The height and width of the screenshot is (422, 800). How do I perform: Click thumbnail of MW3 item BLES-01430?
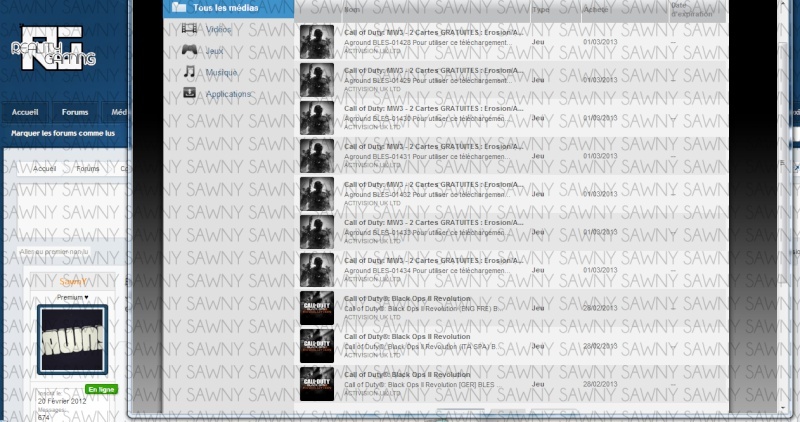[x=317, y=118]
